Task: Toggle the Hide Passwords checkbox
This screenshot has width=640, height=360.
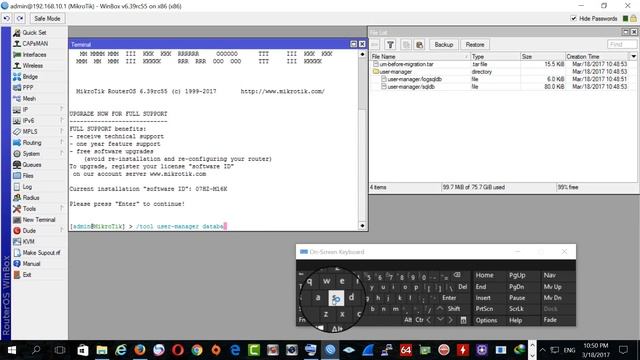Action: 573,18
